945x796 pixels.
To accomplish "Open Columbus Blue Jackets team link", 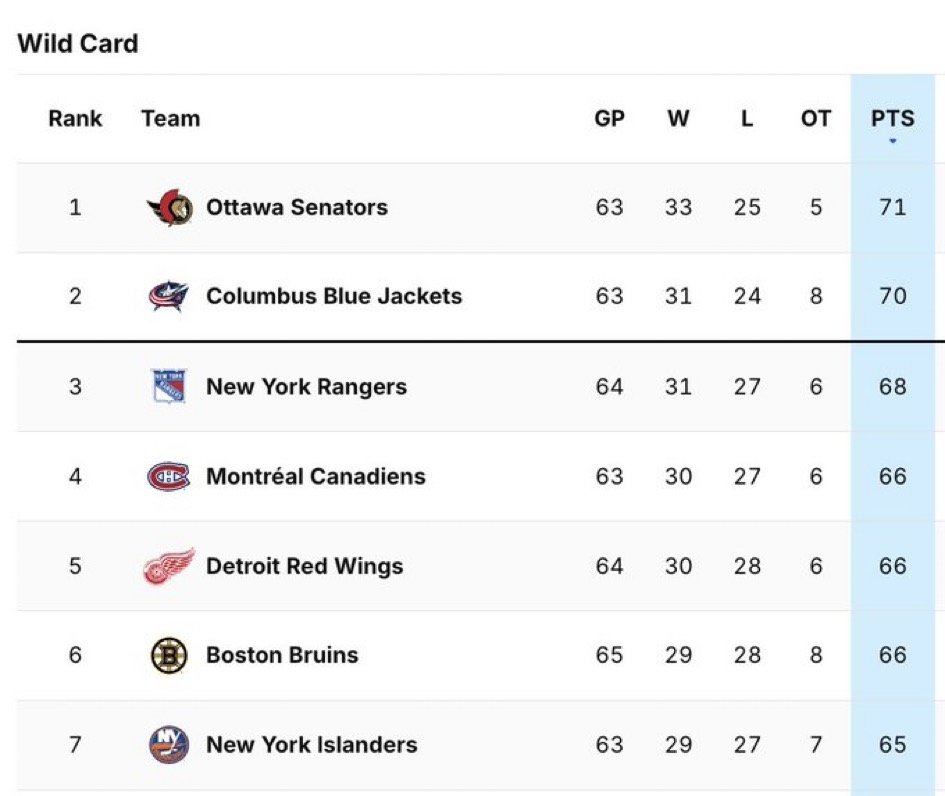I will 334,296.
